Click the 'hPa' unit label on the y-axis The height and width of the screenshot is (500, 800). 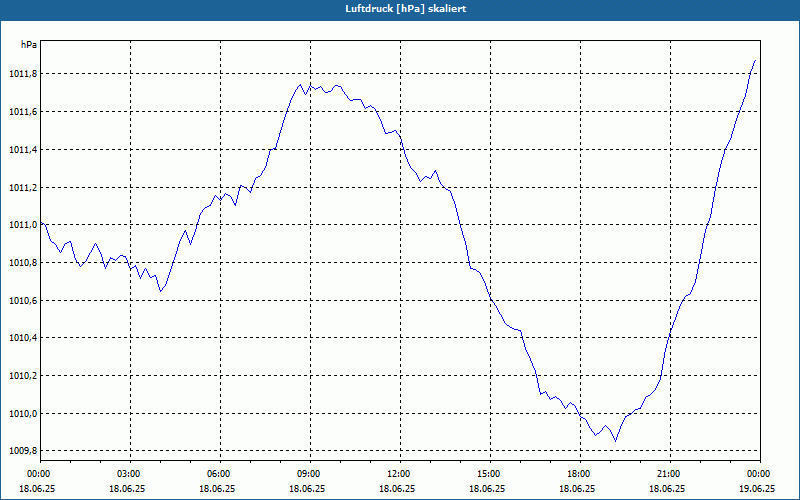(29, 45)
